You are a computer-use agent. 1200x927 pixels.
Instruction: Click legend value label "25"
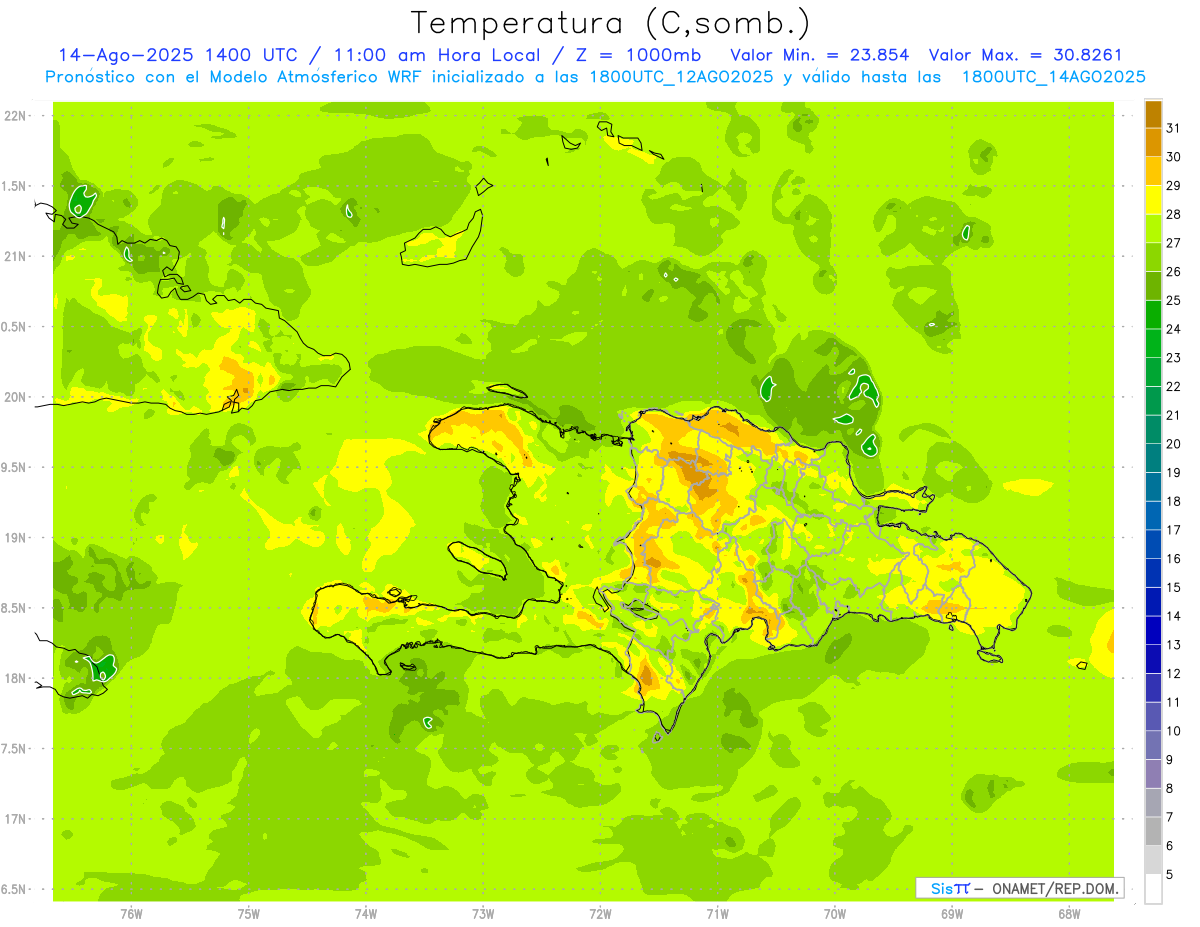1174,300
